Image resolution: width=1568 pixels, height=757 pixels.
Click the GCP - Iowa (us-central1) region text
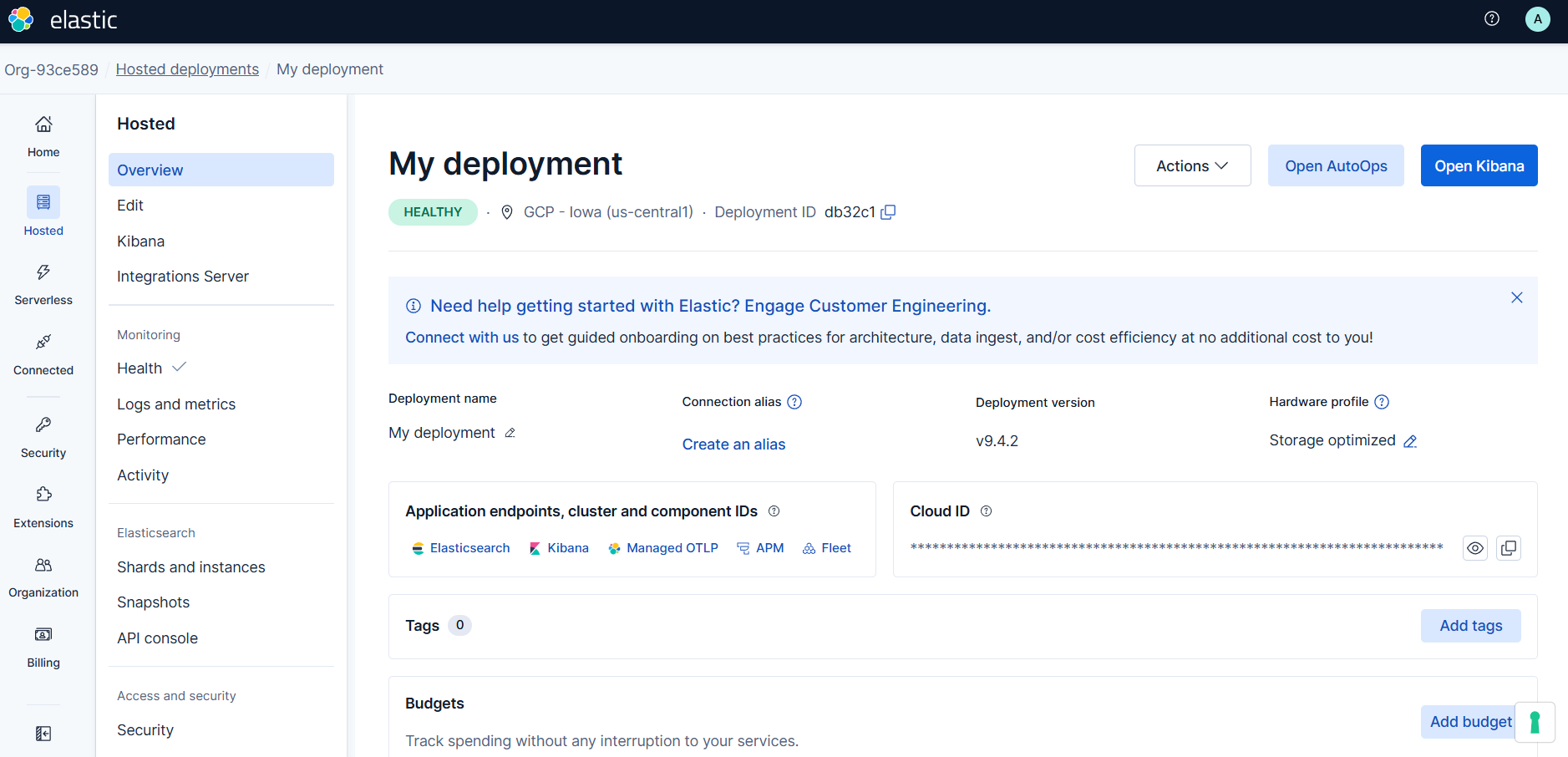(608, 212)
